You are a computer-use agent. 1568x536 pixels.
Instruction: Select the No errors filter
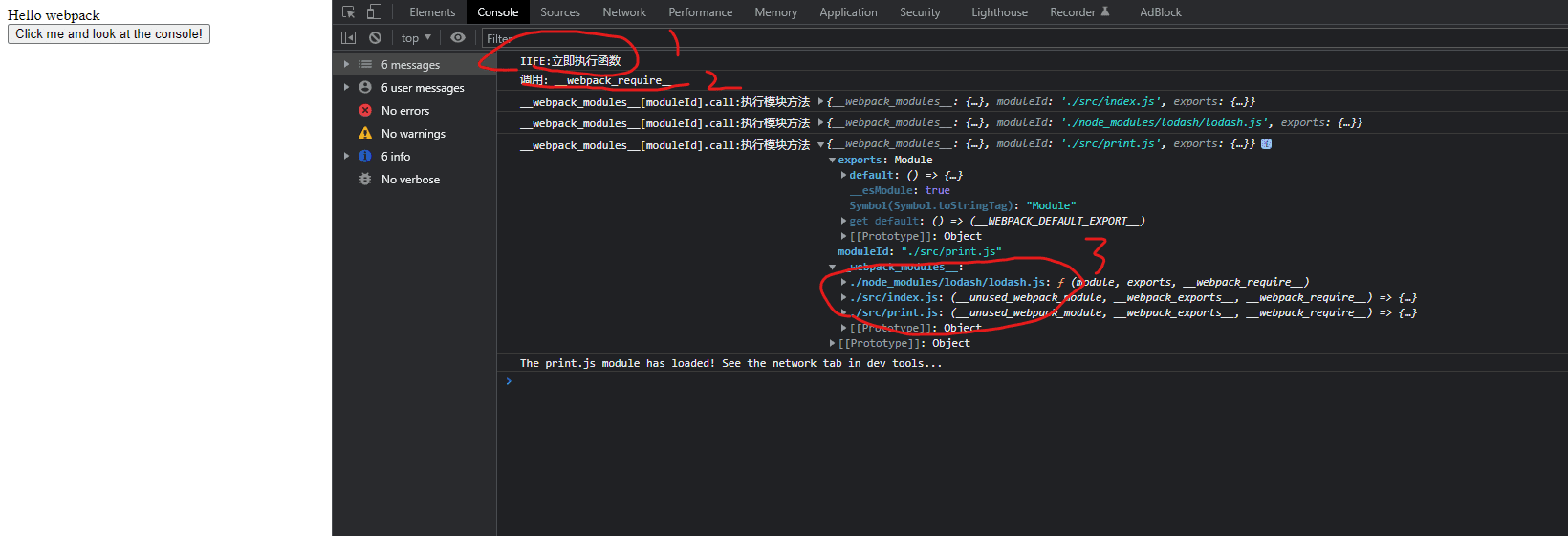404,111
